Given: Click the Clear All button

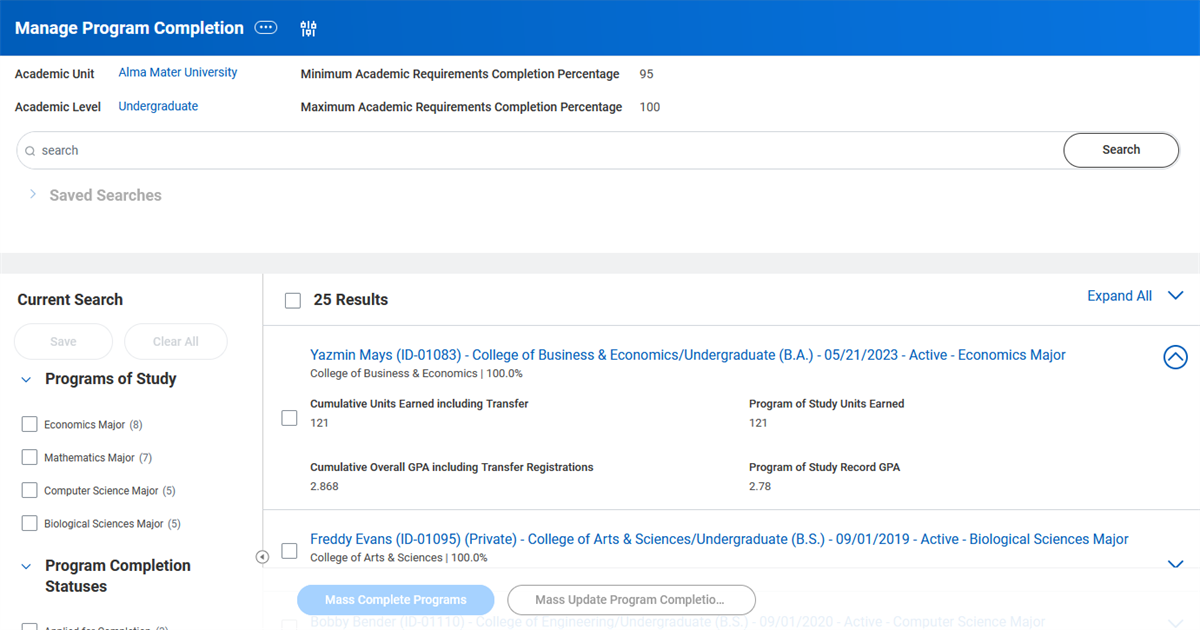Looking at the screenshot, I should (176, 341).
